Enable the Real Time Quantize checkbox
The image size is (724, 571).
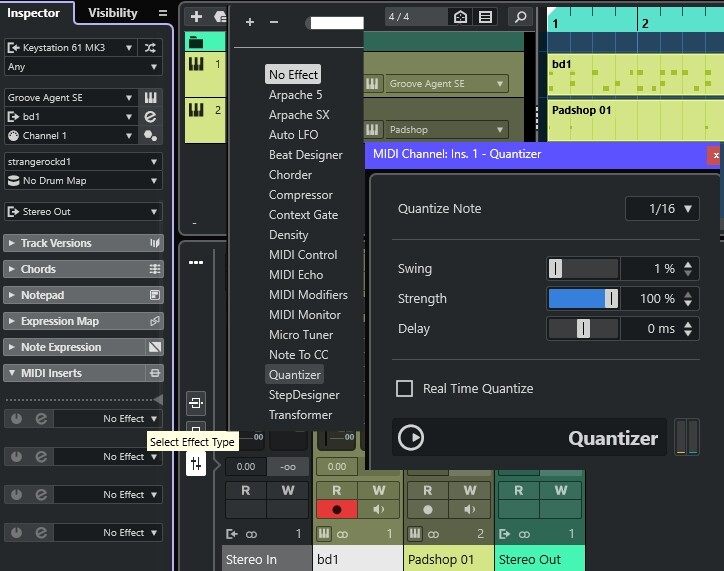(404, 388)
